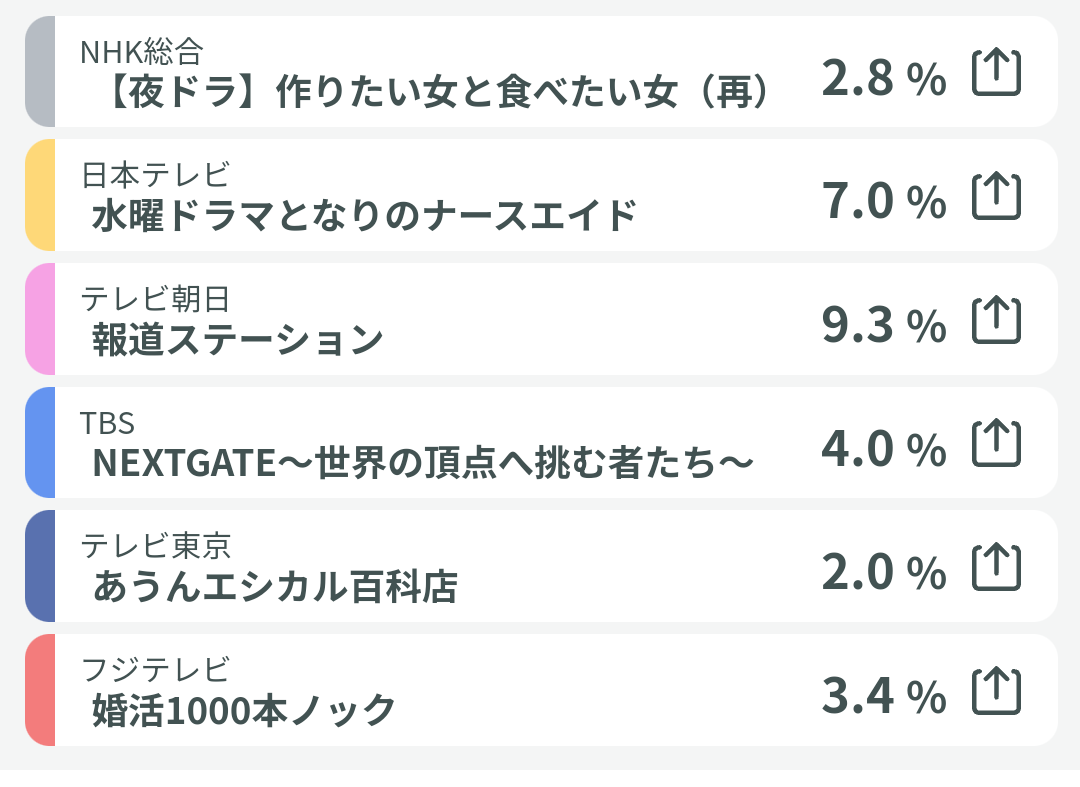The width and height of the screenshot is (1080, 787).
Task: Open NEXTGATE〜世界の頂点へ挑む者たち〜 program title
Action: click(x=422, y=463)
